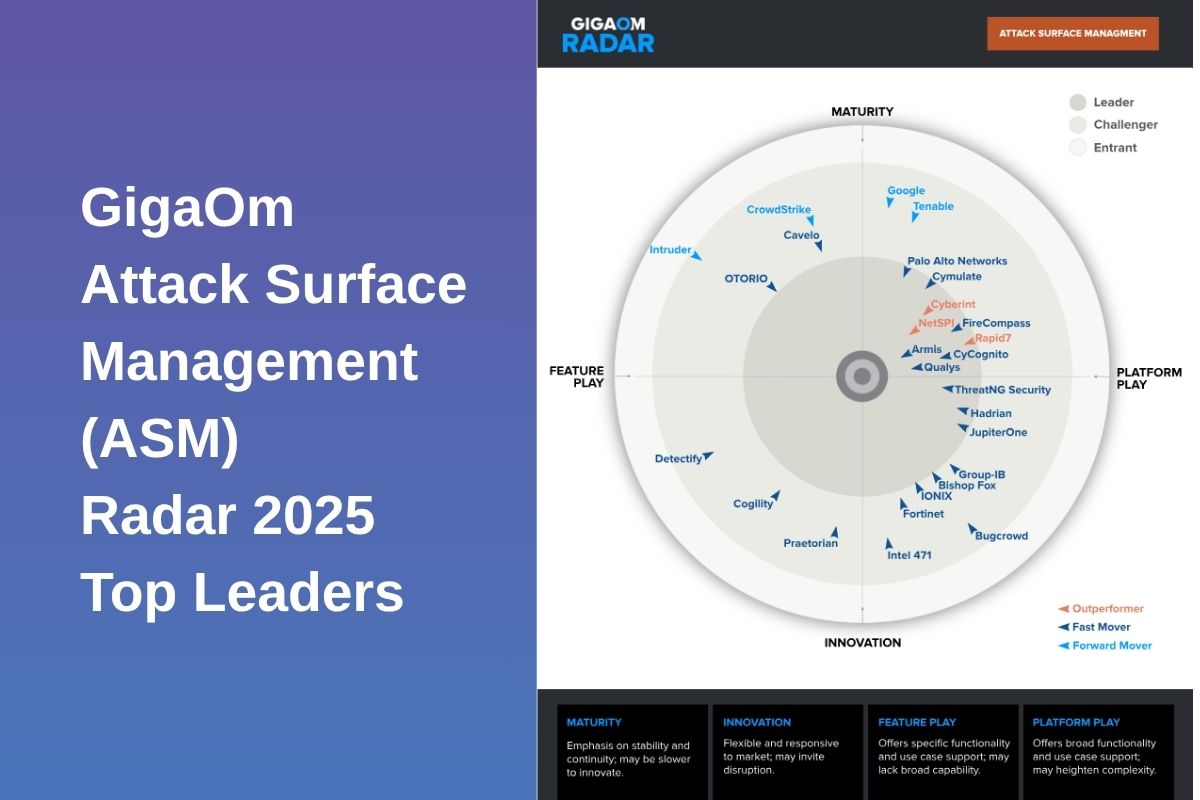Image resolution: width=1200 pixels, height=800 pixels.
Task: Select the Rapid7 outperformer arrow
Action: click(970, 342)
